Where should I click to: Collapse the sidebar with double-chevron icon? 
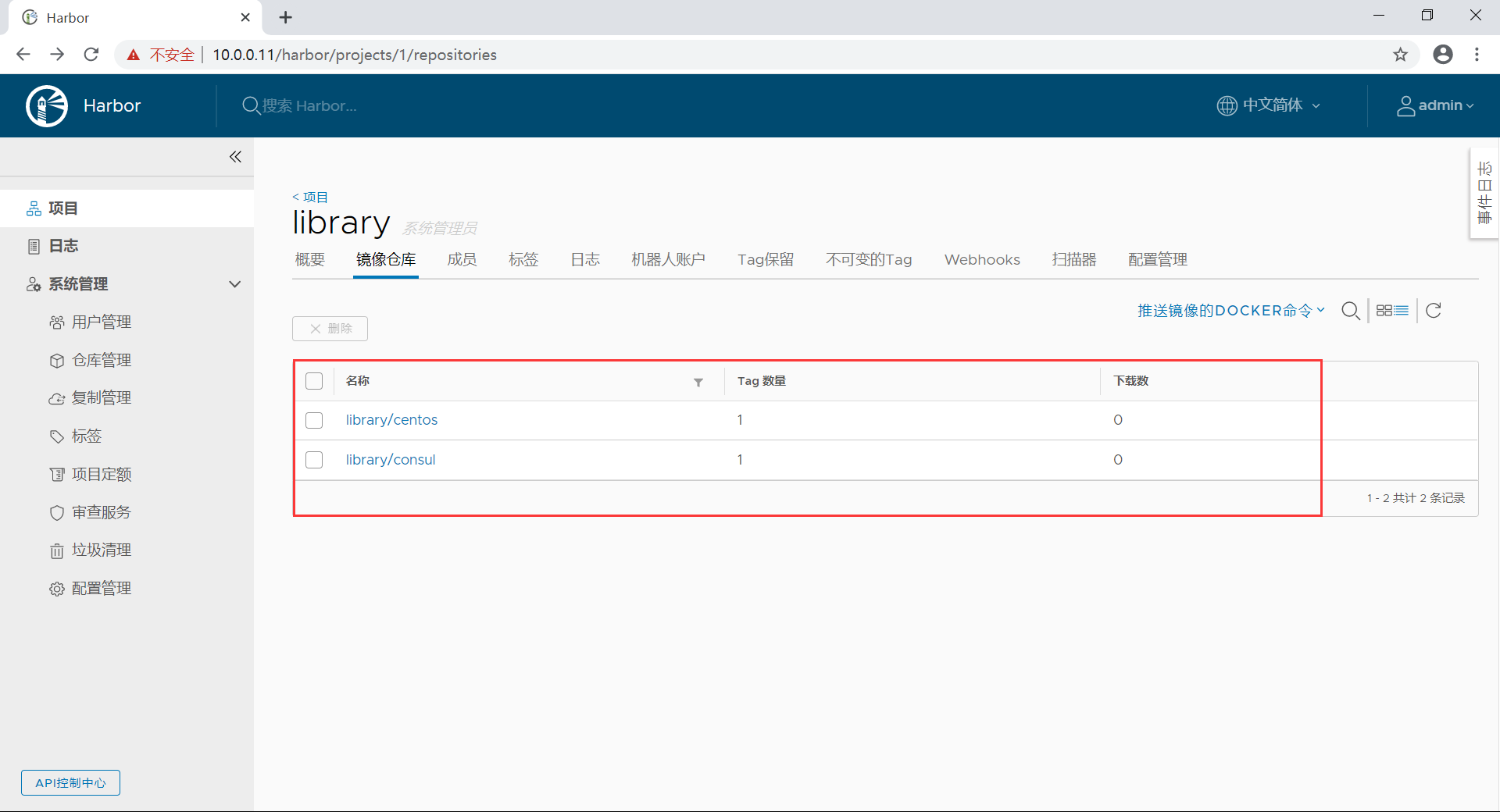tap(235, 157)
